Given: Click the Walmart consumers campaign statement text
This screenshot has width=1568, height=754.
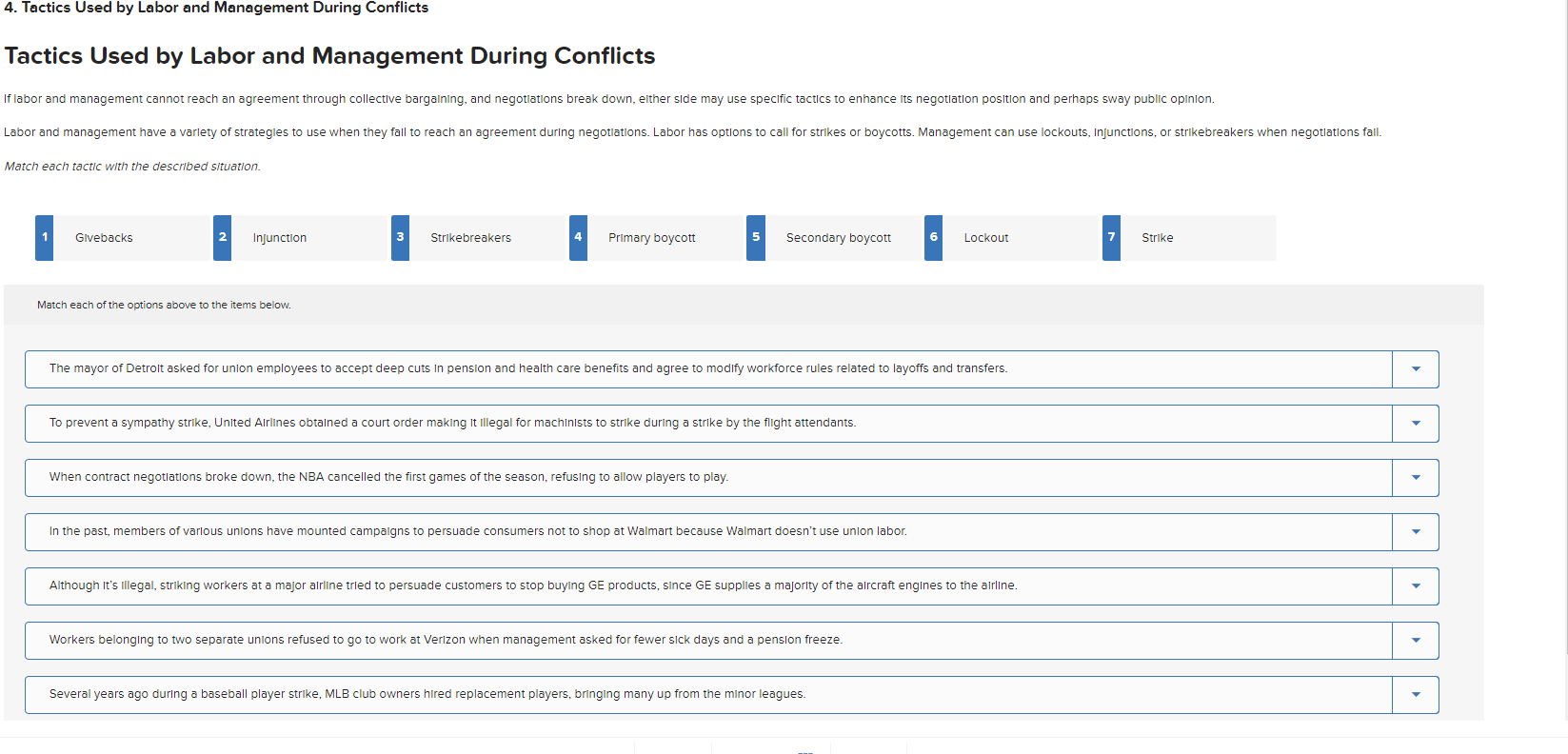Looking at the screenshot, I should pos(478,531).
